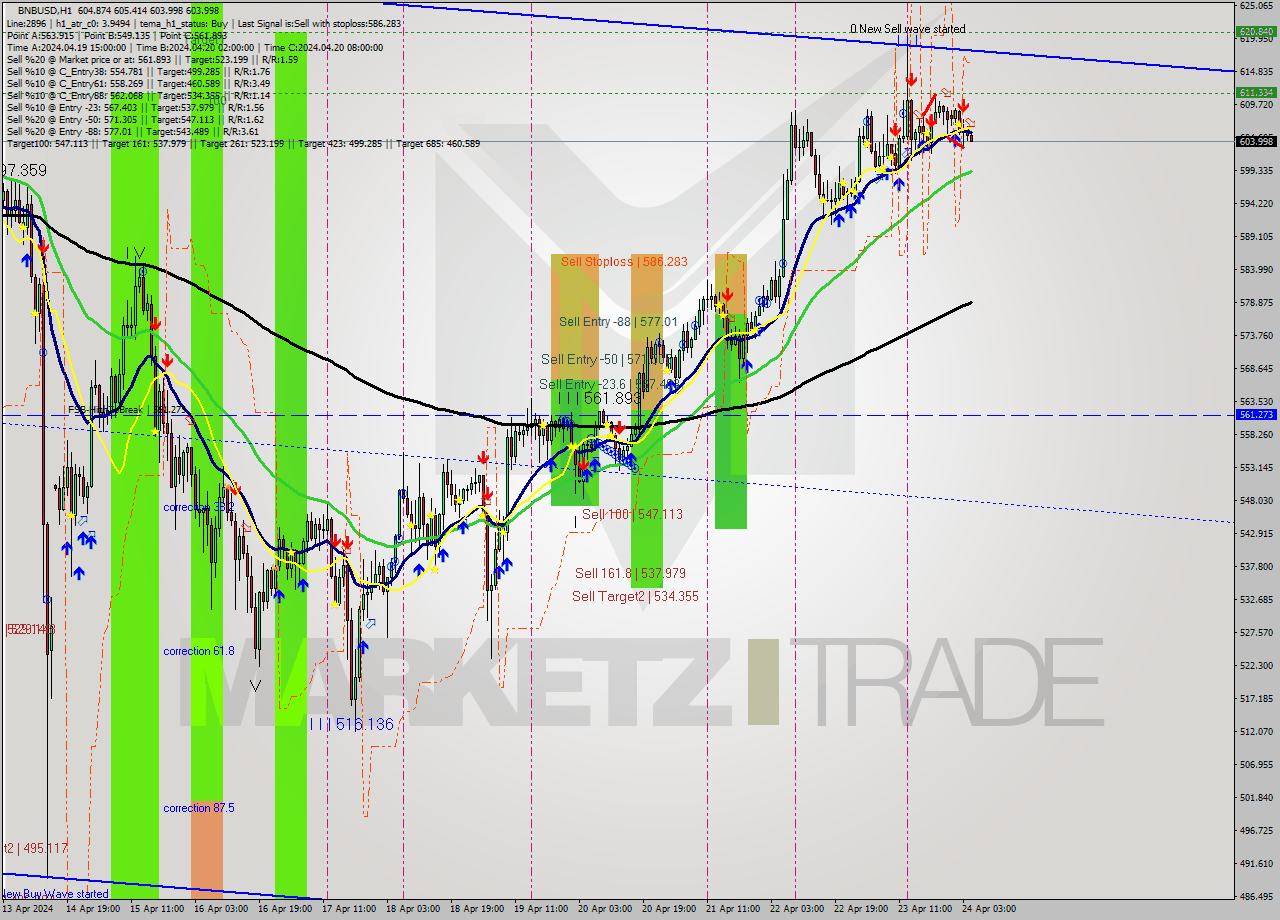Click the 568.645 price axis value

click(1256, 368)
